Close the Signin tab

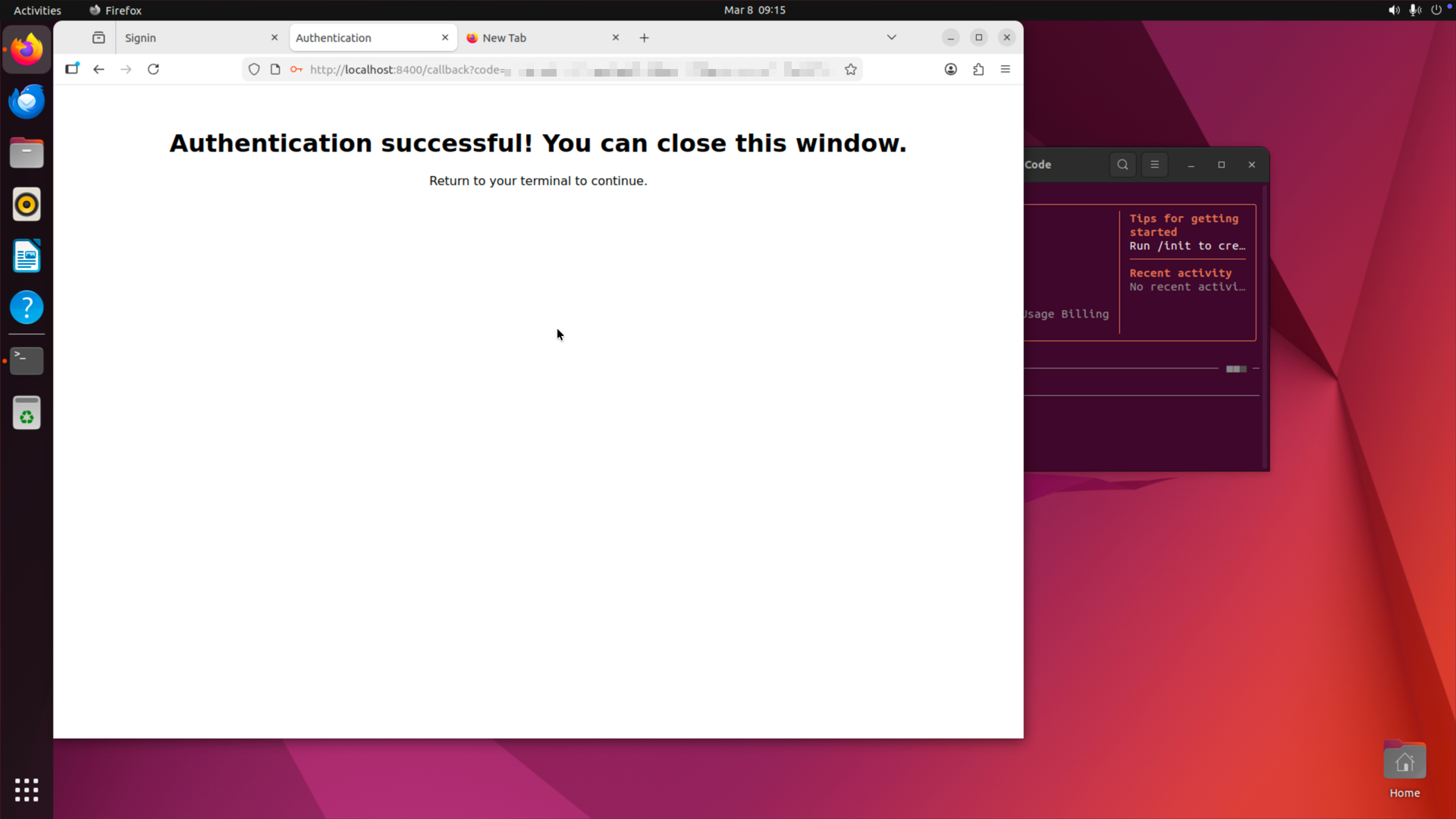coord(275,37)
